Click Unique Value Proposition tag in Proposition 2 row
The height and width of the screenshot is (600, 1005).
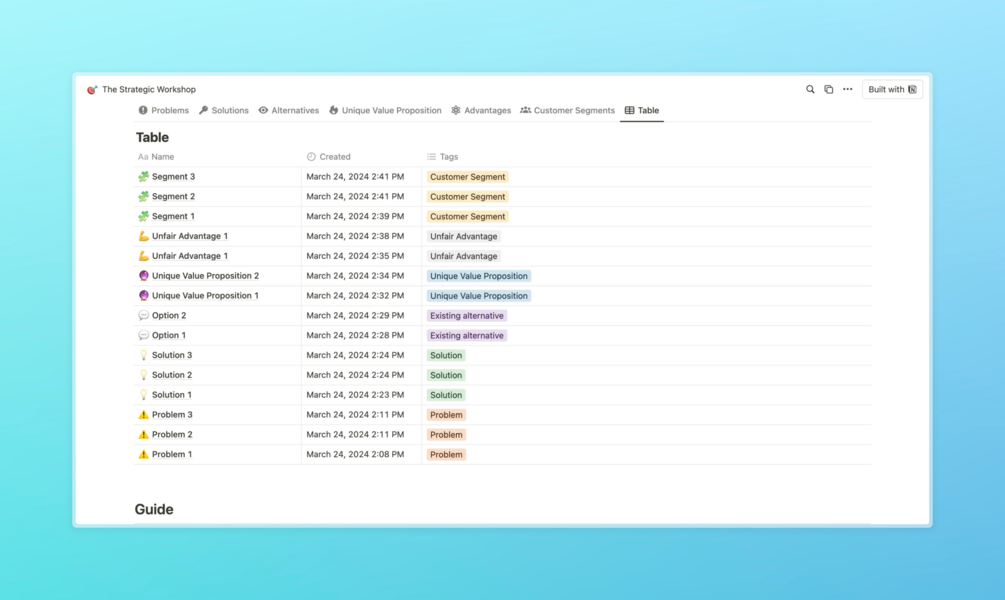tap(479, 276)
